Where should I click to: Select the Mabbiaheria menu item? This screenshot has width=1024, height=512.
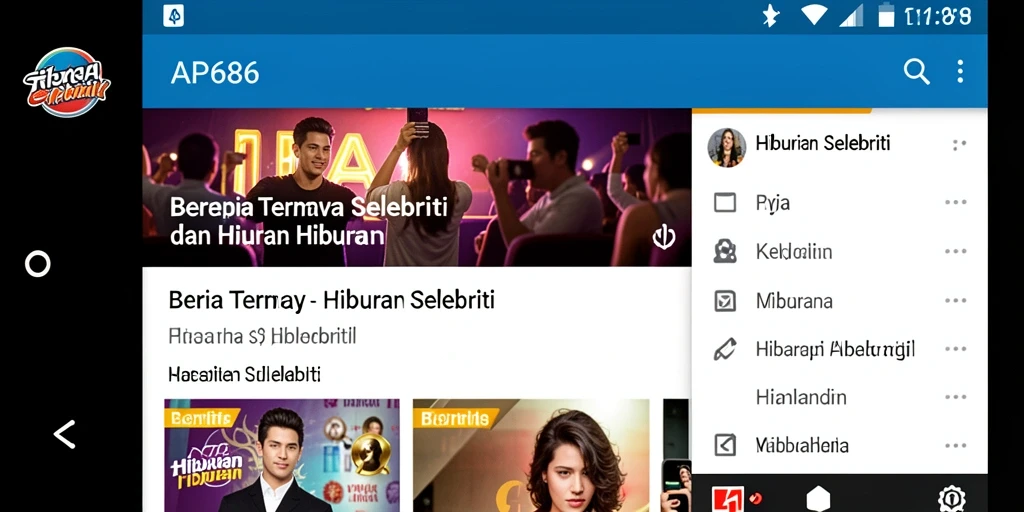[839, 446]
